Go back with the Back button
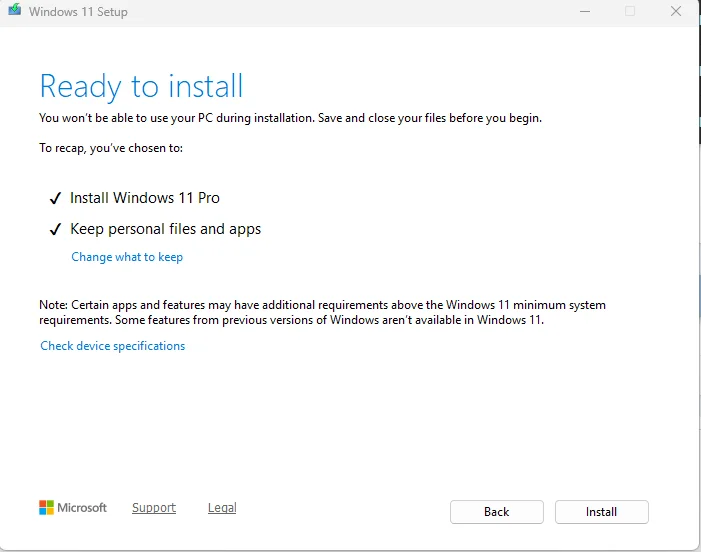701x552 pixels. (x=497, y=512)
